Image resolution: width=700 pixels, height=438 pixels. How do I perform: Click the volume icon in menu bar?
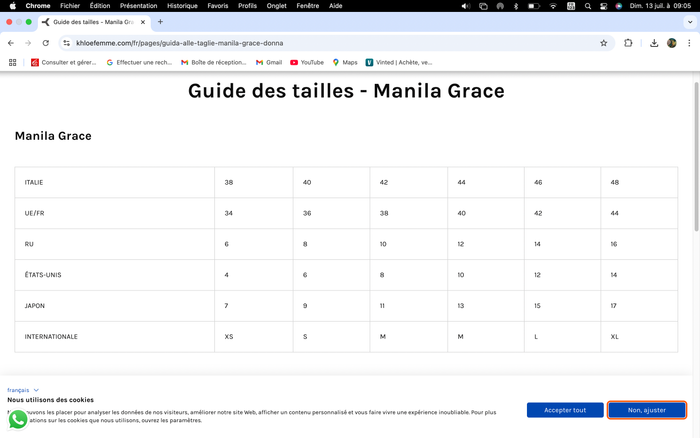click(x=466, y=6)
